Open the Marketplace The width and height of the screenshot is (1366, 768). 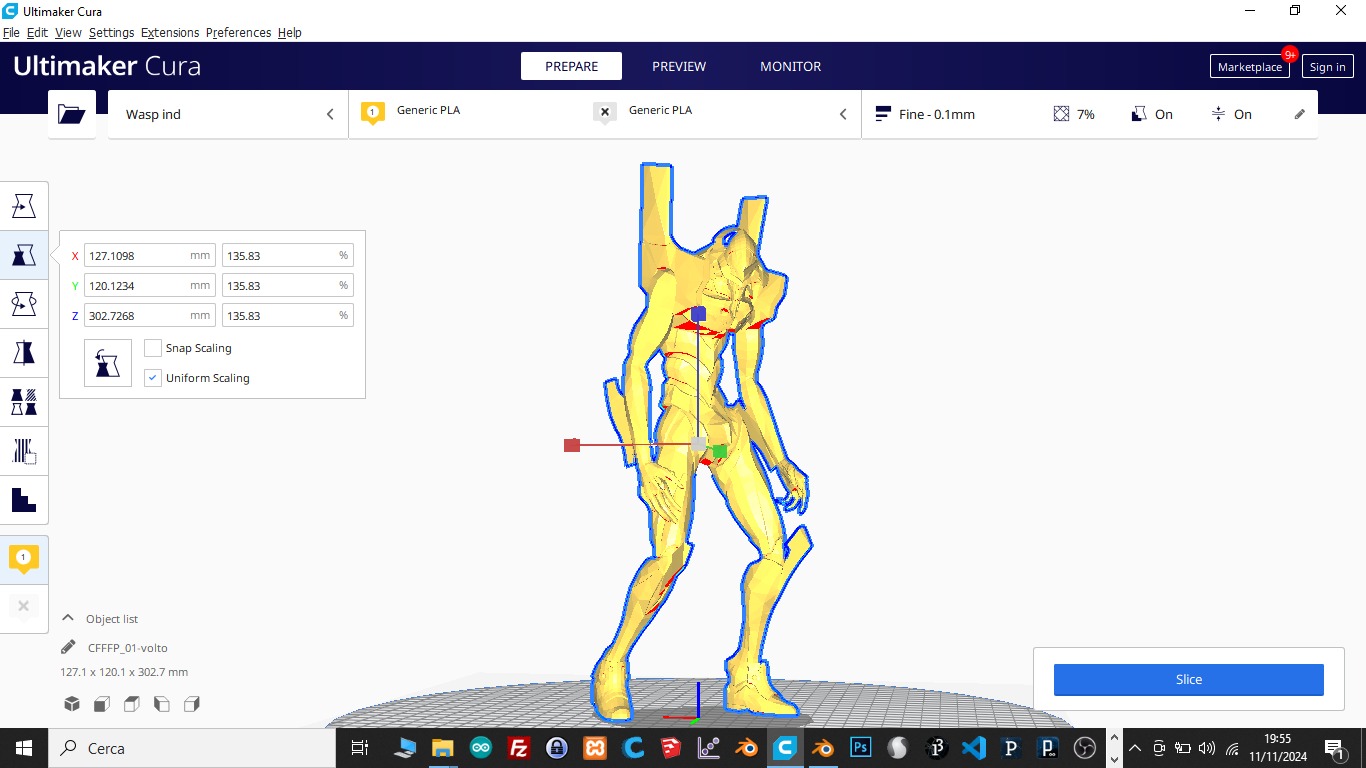pos(1249,67)
